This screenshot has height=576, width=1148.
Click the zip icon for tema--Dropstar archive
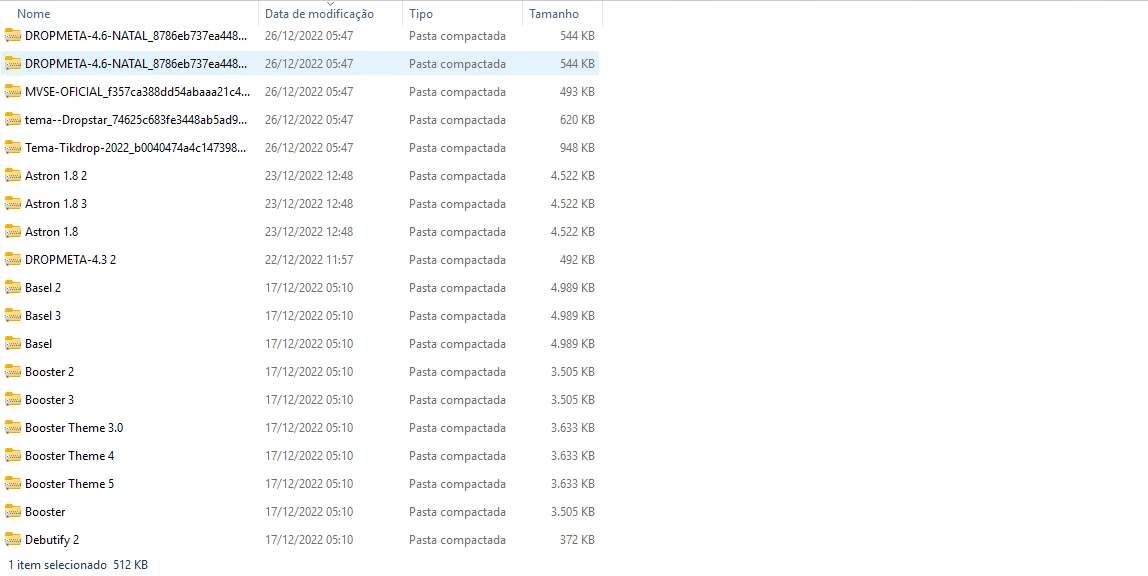coord(13,120)
